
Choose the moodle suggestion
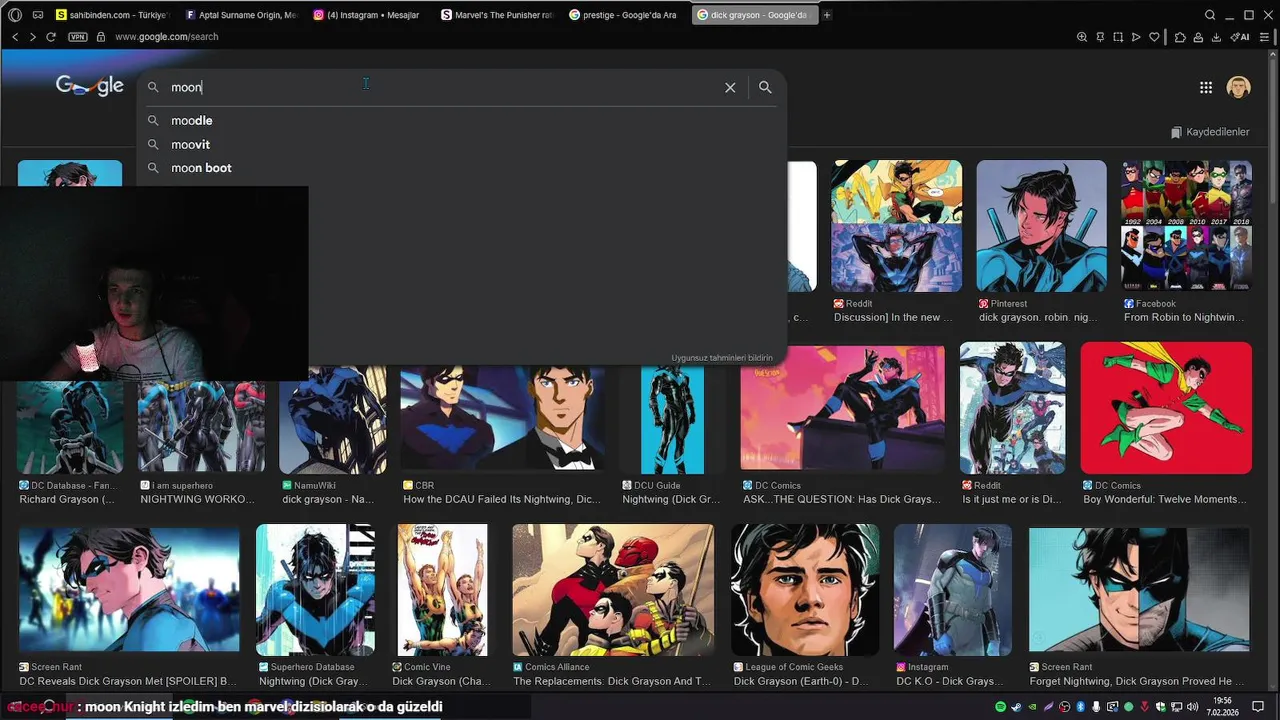pyautogui.click(x=461, y=121)
